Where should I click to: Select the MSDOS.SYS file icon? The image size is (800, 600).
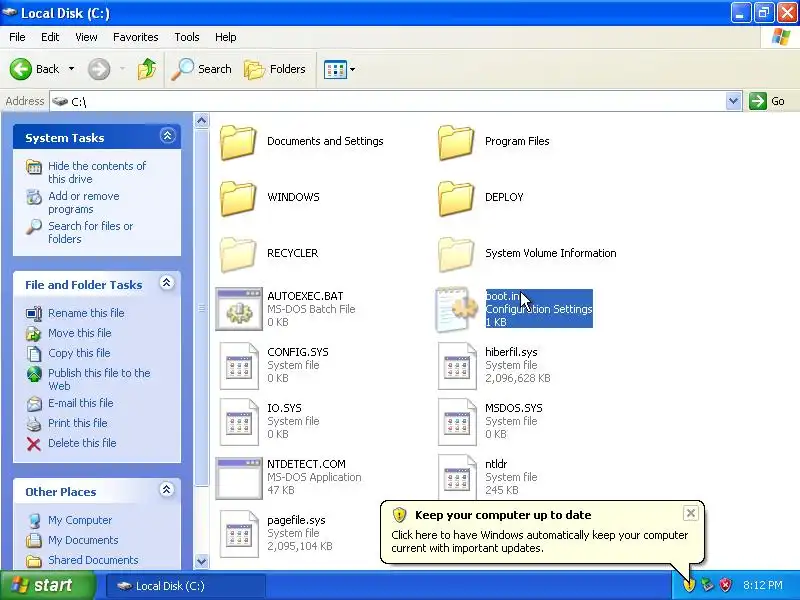tap(457, 422)
